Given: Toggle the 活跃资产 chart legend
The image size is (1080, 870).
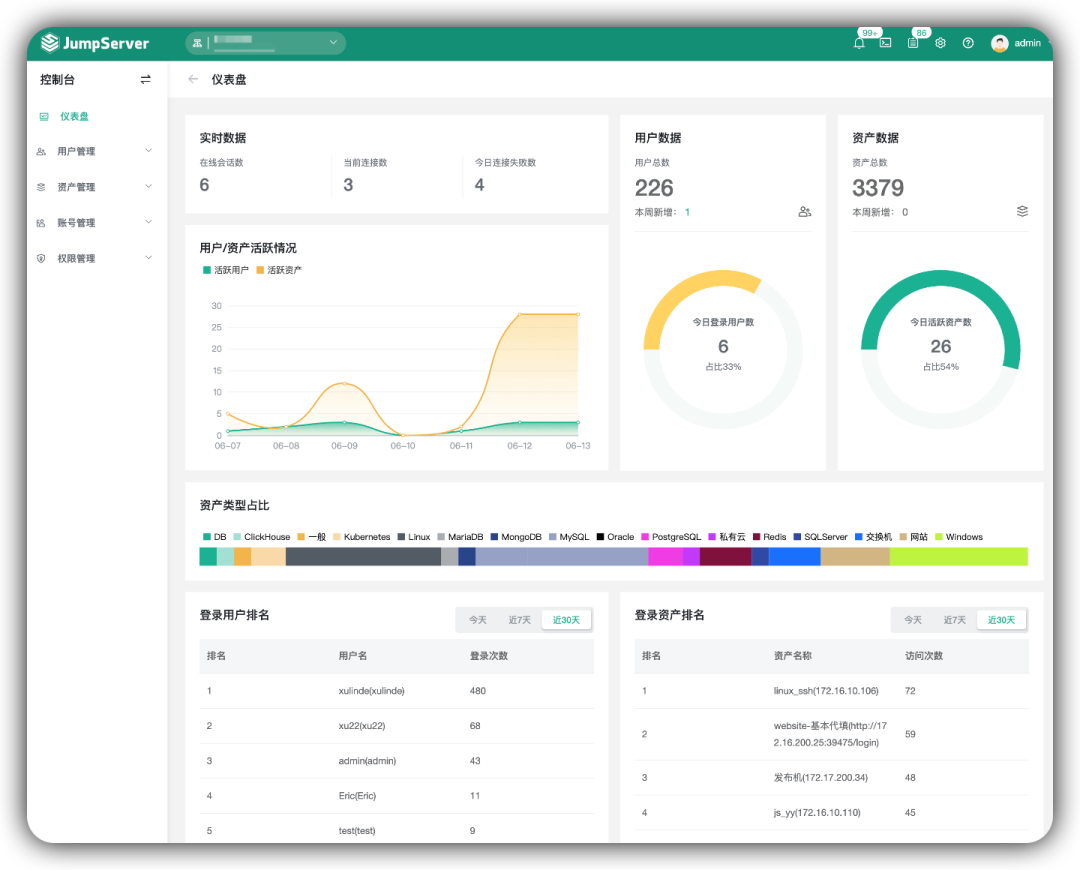Looking at the screenshot, I should (279, 270).
